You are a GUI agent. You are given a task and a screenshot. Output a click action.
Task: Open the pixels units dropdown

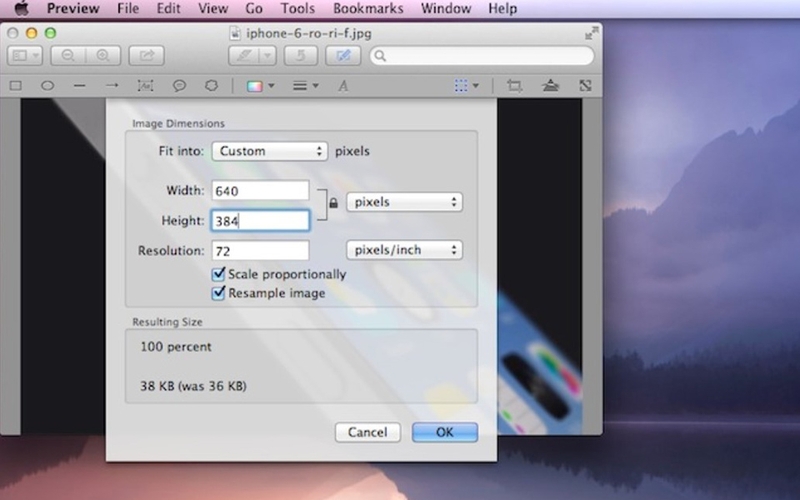pyautogui.click(x=405, y=202)
